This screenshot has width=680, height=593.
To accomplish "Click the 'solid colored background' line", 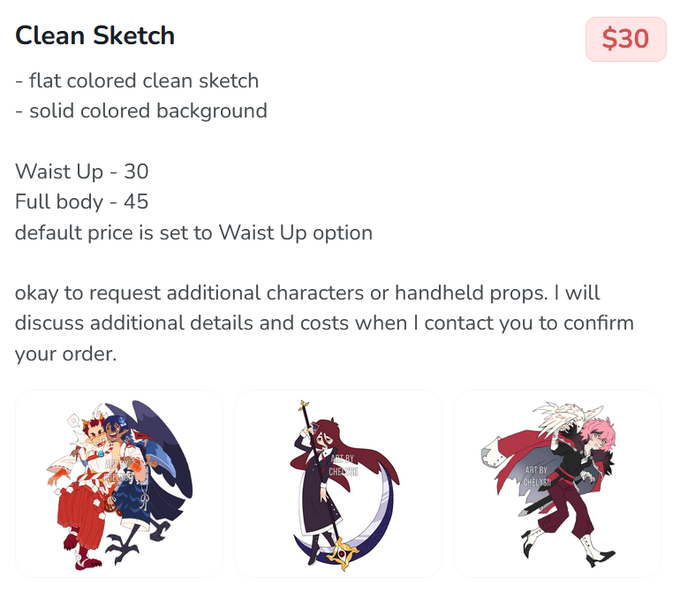I will click(141, 111).
